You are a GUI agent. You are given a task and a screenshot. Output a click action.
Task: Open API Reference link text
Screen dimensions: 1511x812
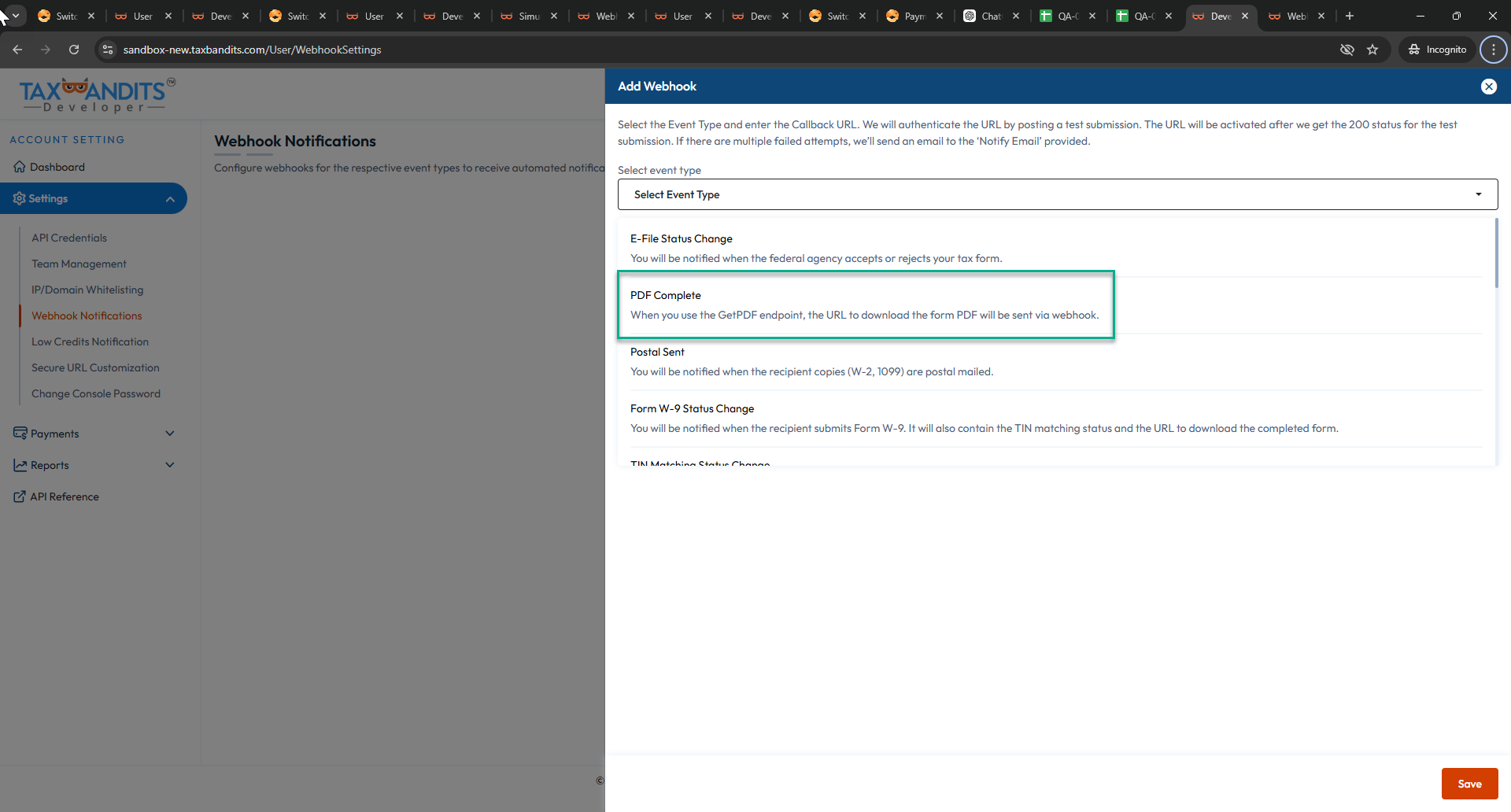[x=65, y=496]
